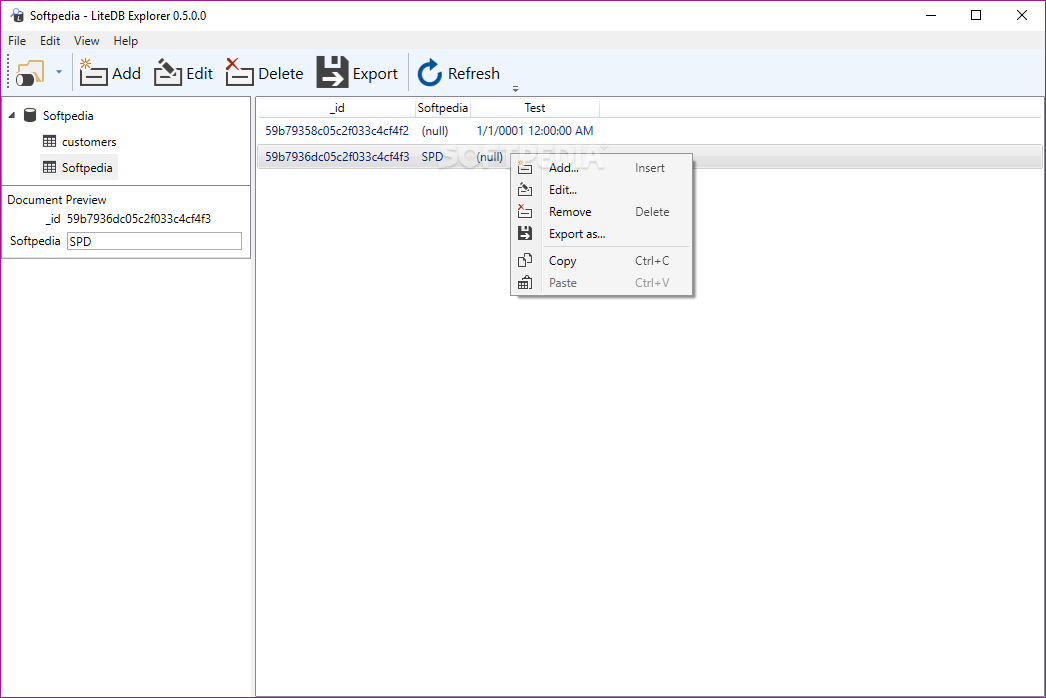Viewport: 1046px width, 698px height.
Task: Click the Document Preview heading
Action: [x=57, y=200]
